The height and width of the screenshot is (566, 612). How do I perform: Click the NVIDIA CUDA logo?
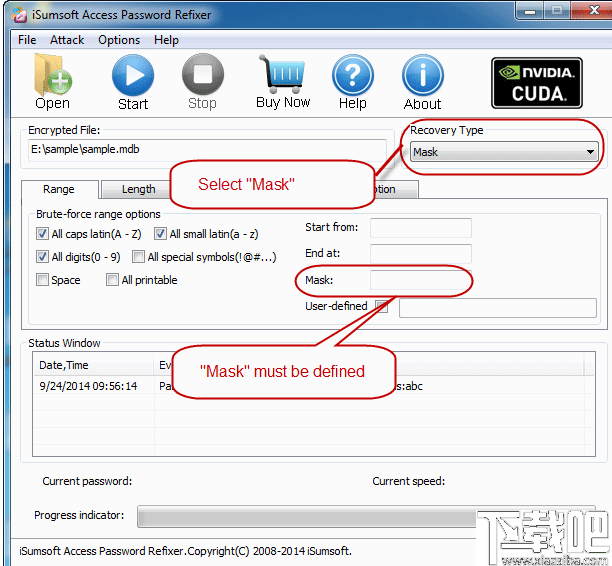coord(537,83)
